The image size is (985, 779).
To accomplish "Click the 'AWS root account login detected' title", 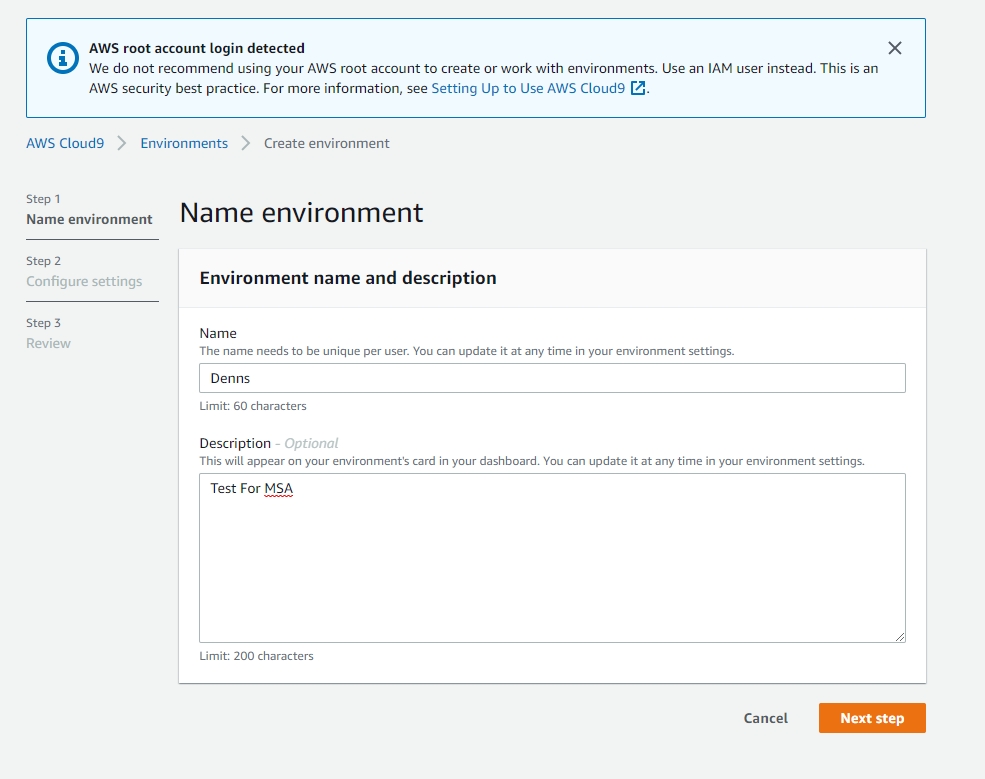I will point(197,48).
